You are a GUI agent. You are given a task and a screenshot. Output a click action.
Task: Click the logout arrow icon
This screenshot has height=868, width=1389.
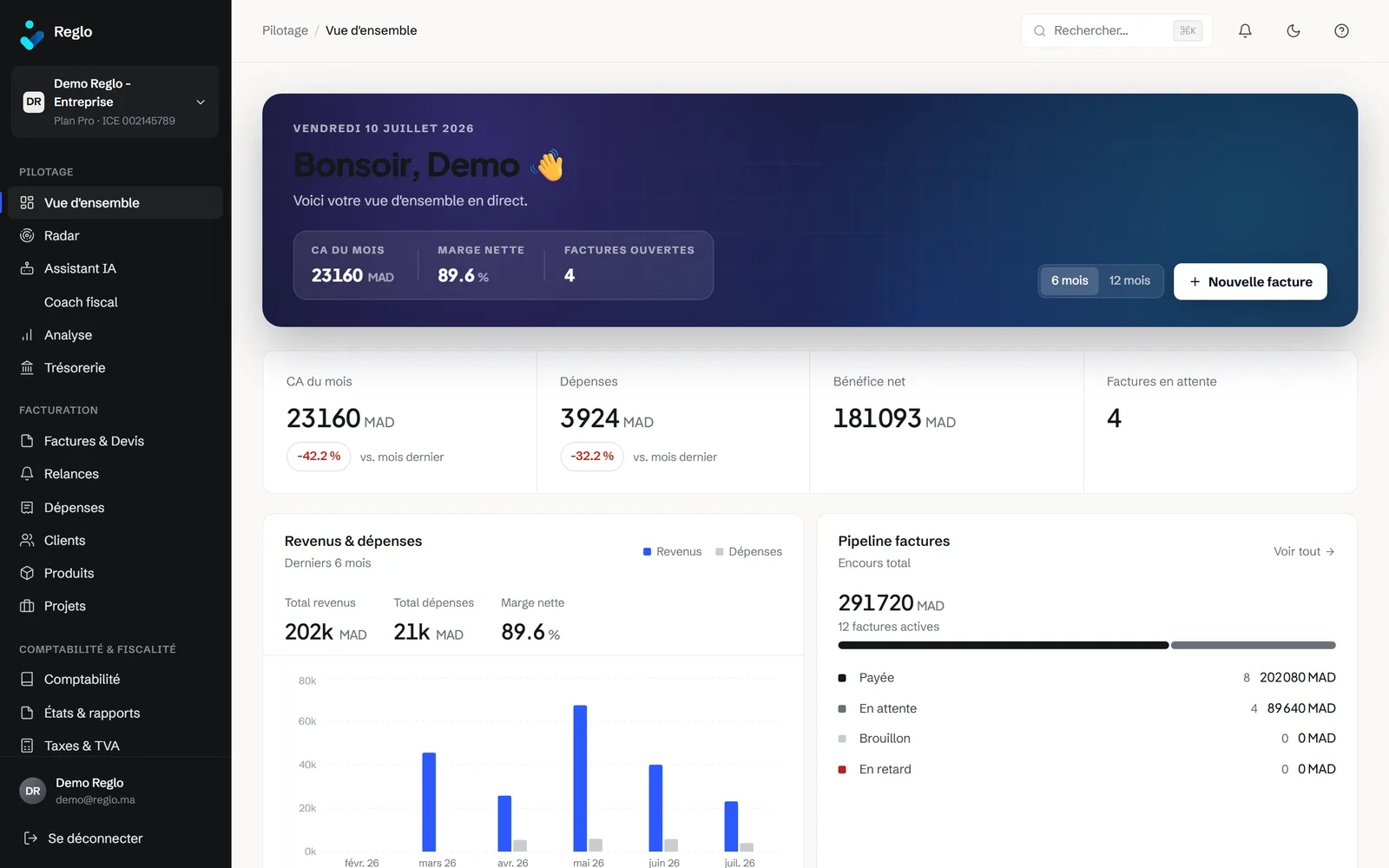[x=30, y=838]
